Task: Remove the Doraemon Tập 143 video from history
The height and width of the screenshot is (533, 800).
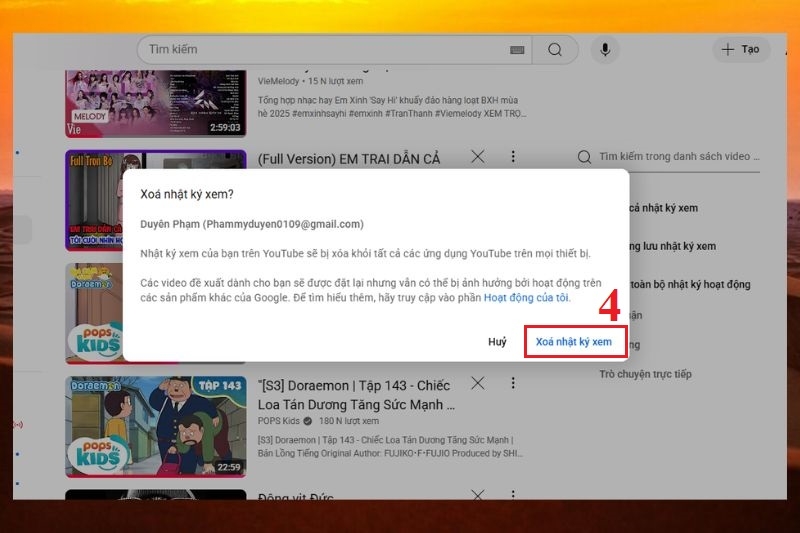Action: (x=478, y=383)
